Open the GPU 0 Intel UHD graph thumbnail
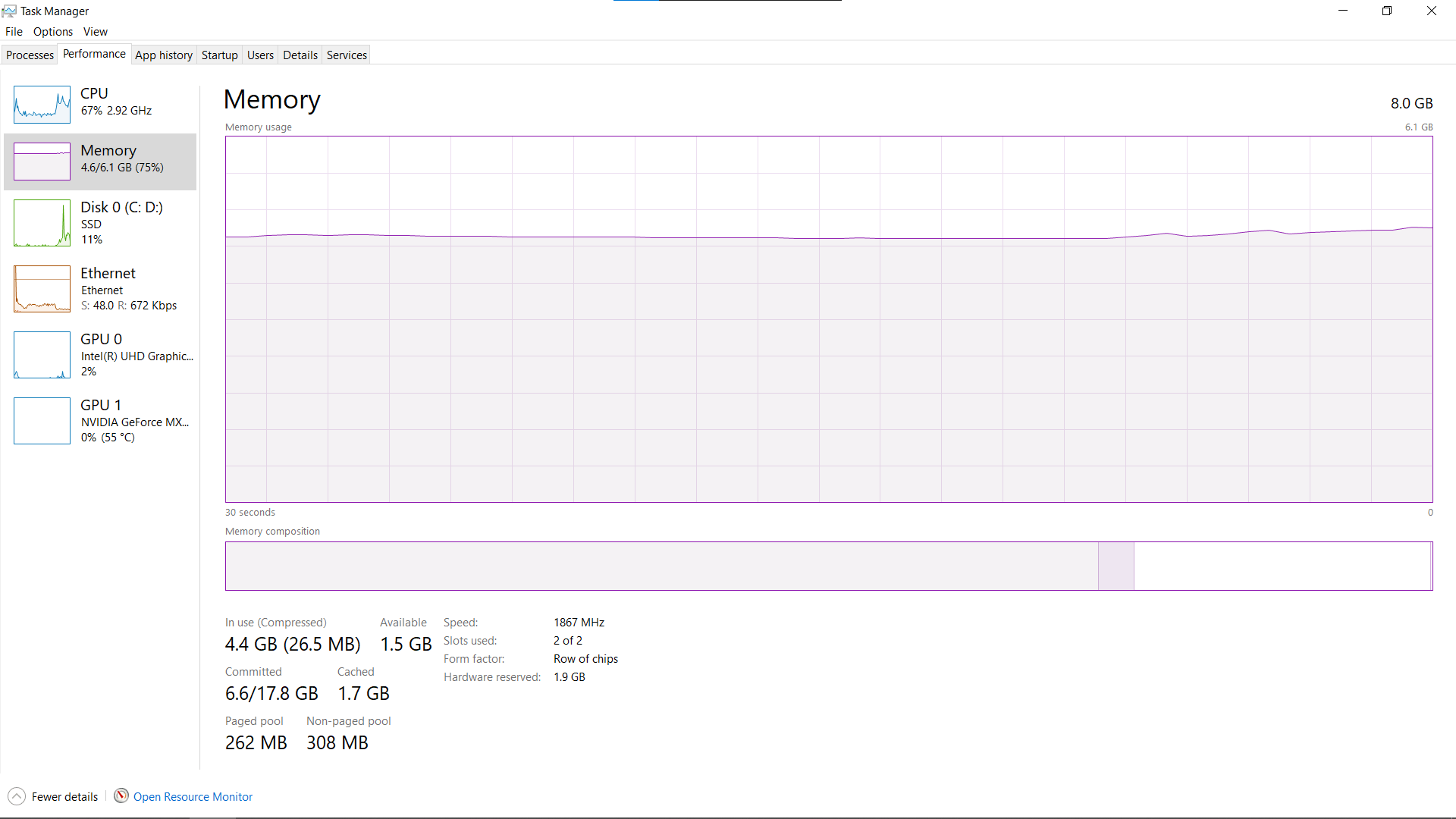1456x819 pixels. (42, 355)
